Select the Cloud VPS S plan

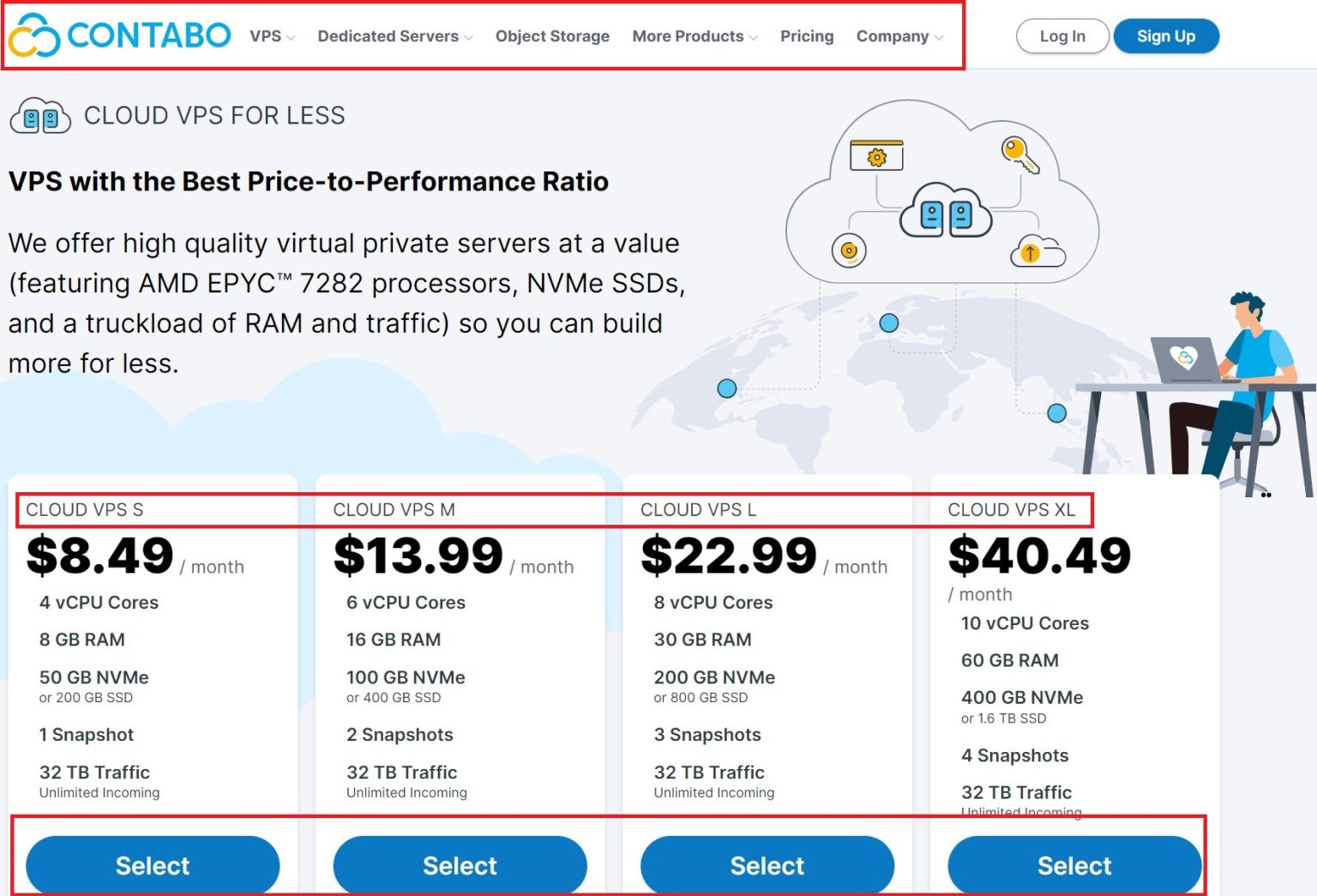152,865
